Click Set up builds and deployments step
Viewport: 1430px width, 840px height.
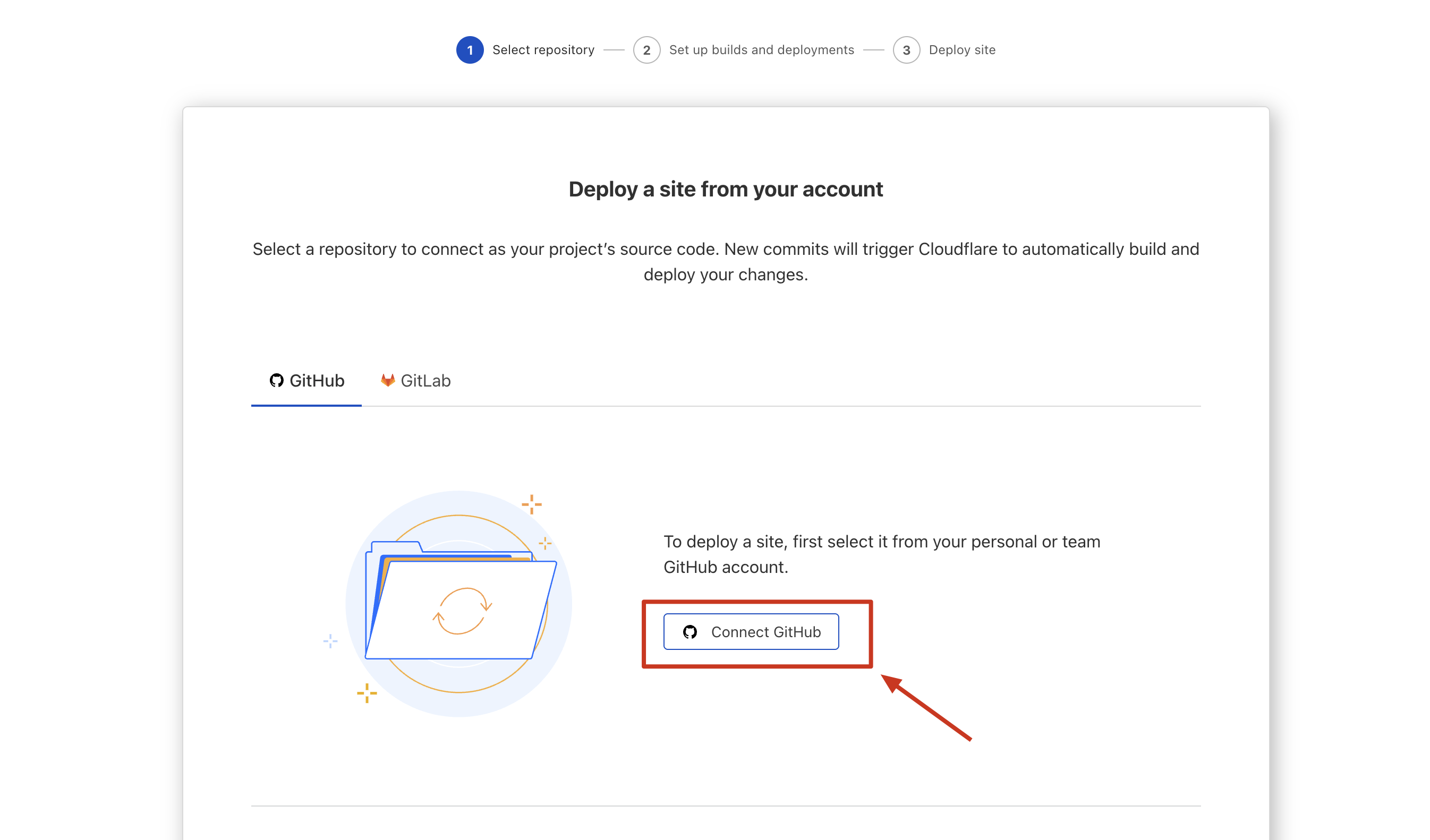[x=762, y=50]
